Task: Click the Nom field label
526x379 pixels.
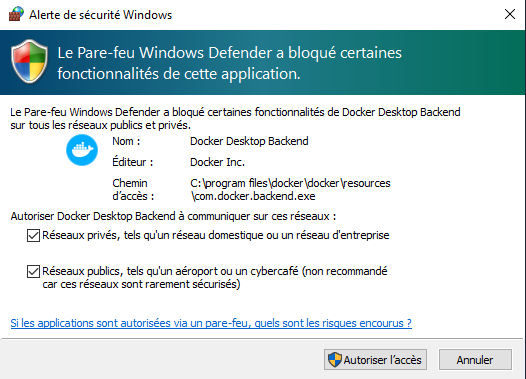Action: [126, 141]
